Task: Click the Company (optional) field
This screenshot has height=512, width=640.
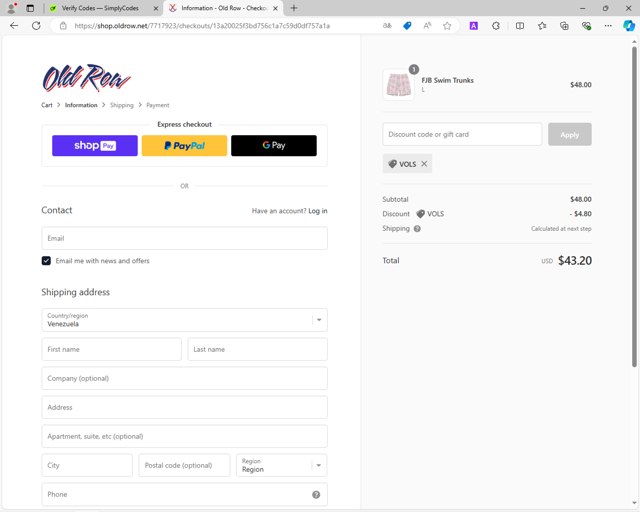Action: point(184,378)
